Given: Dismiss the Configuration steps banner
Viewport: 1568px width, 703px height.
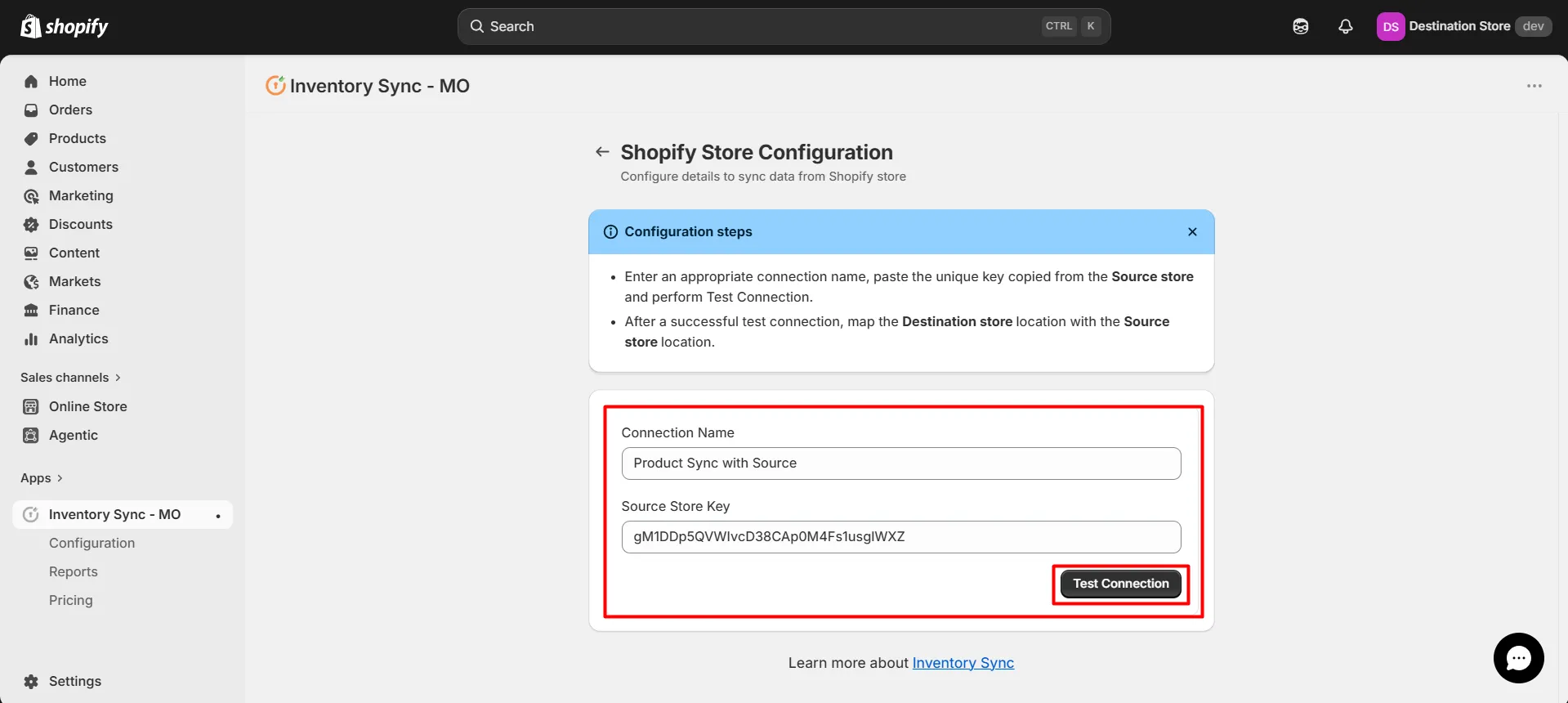Looking at the screenshot, I should point(1192,231).
